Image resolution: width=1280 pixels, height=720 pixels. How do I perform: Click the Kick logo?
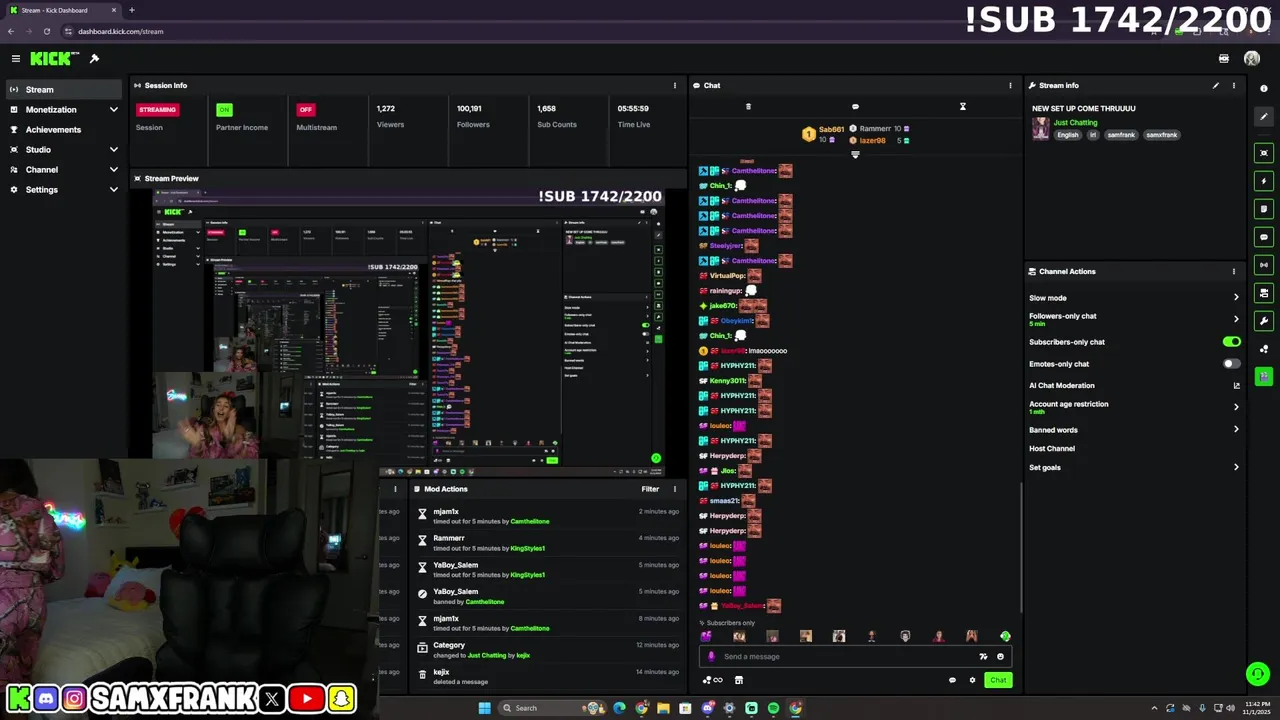54,59
